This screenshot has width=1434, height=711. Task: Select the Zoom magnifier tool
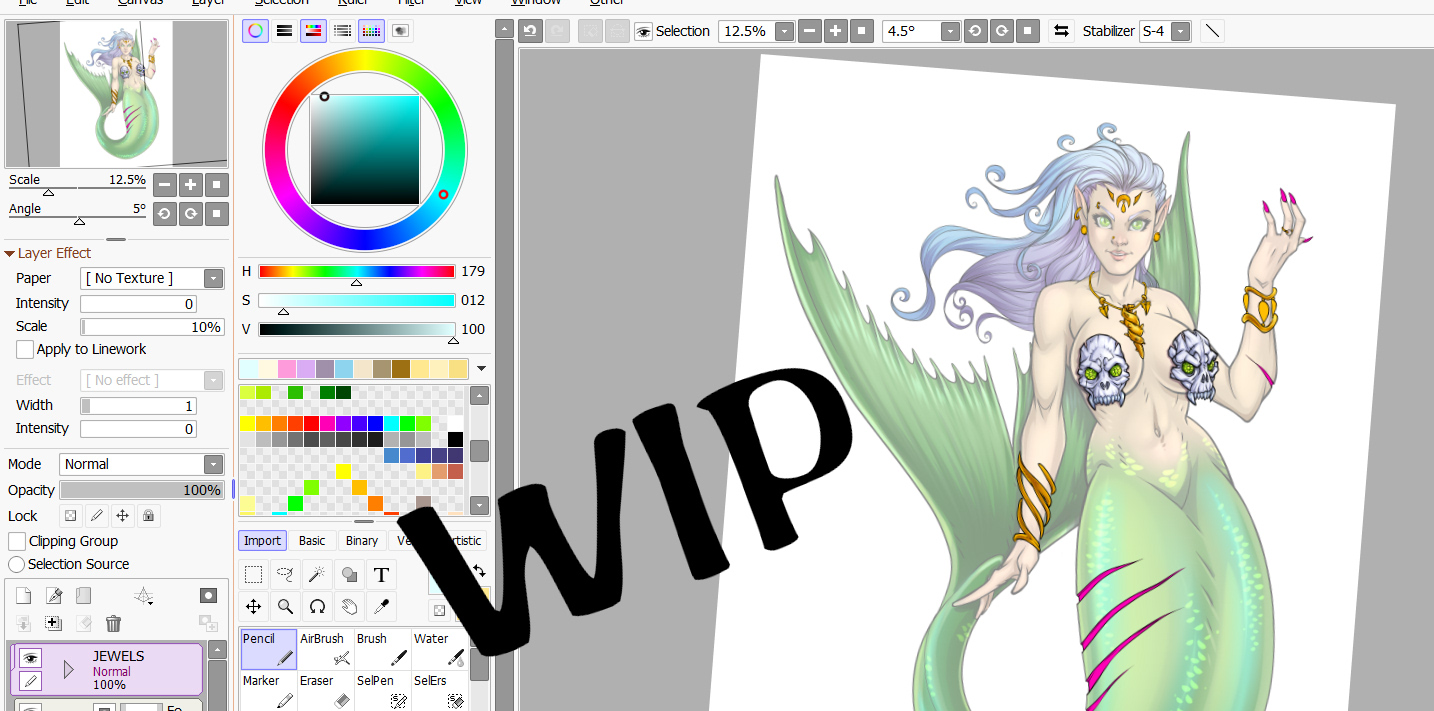pos(286,606)
